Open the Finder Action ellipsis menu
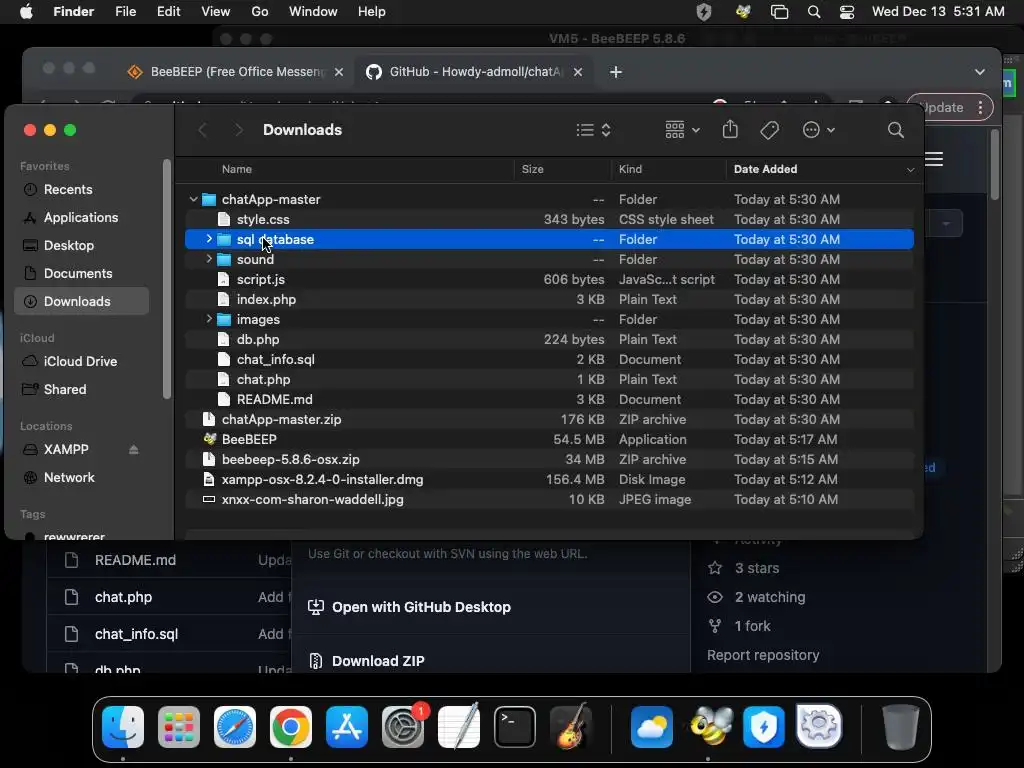This screenshot has width=1024, height=768. pyautogui.click(x=818, y=130)
